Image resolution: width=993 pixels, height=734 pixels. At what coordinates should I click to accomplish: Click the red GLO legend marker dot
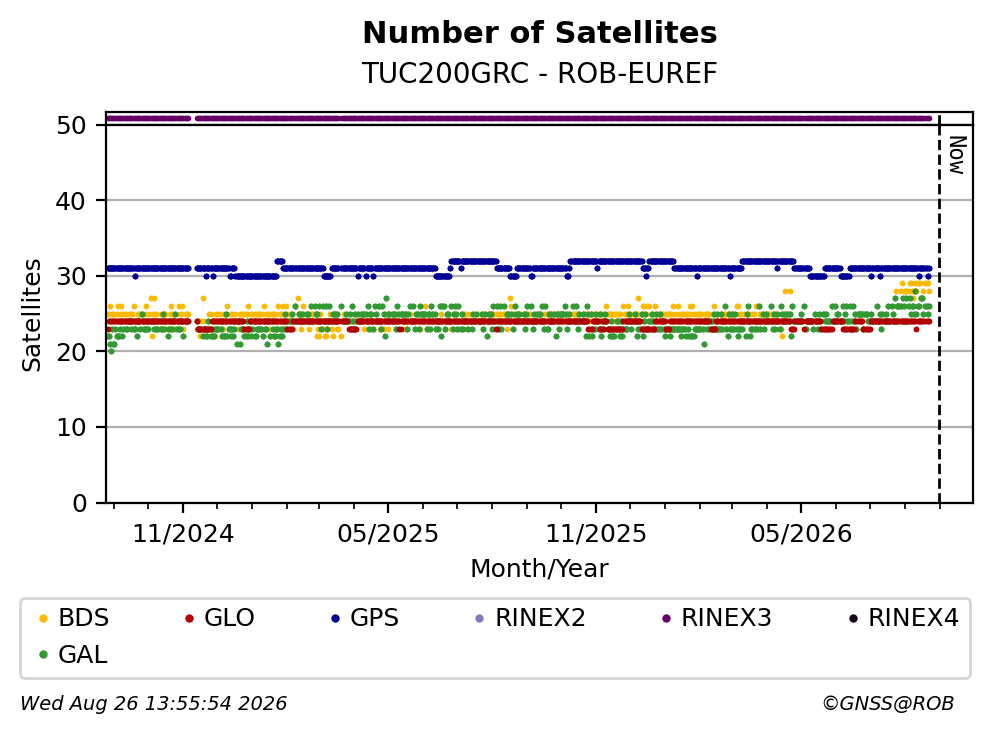pos(189,618)
